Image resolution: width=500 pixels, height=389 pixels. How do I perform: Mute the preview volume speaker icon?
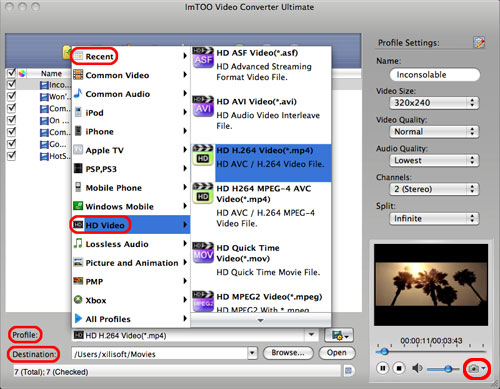(x=417, y=368)
